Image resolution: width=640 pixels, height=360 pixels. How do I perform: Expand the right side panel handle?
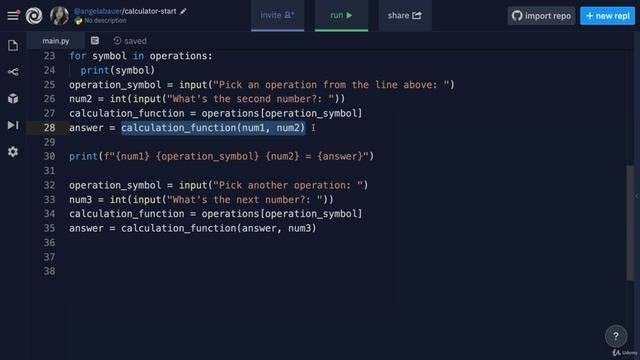(636, 196)
